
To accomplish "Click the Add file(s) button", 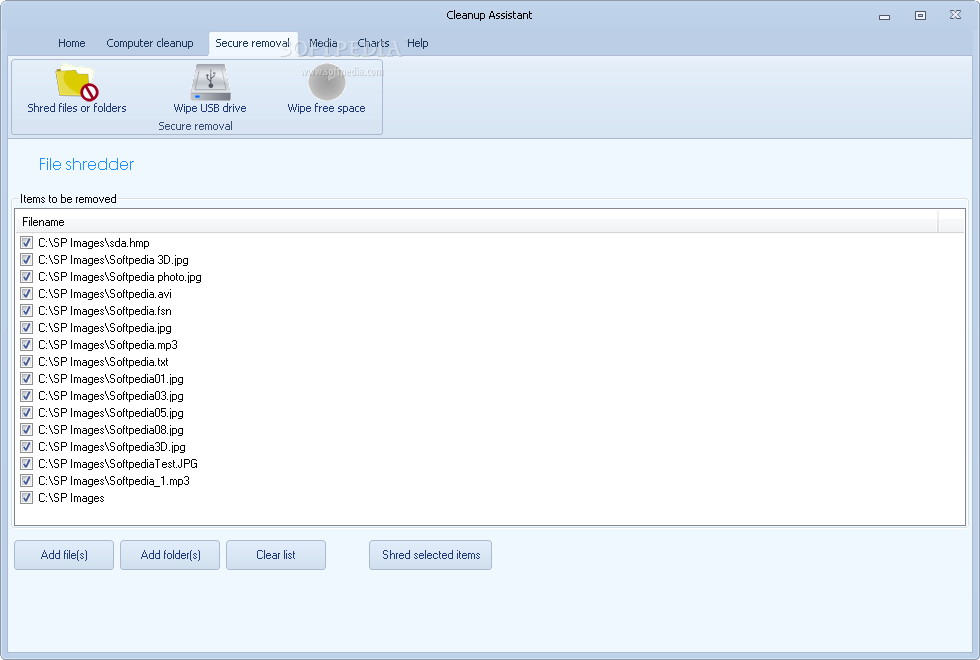I will (x=64, y=555).
